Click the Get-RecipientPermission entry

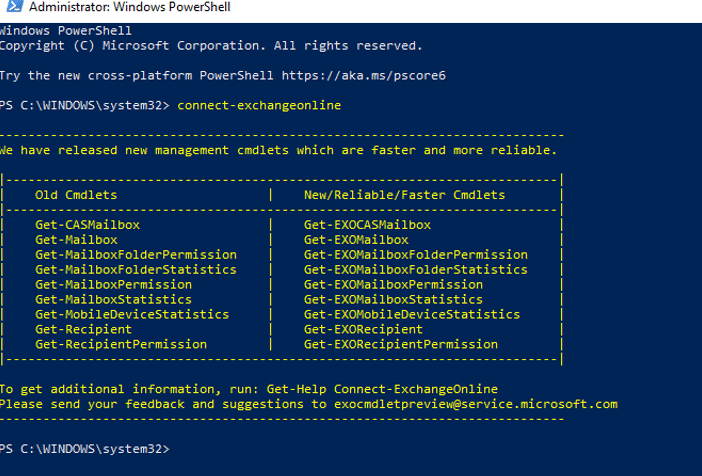(121, 344)
